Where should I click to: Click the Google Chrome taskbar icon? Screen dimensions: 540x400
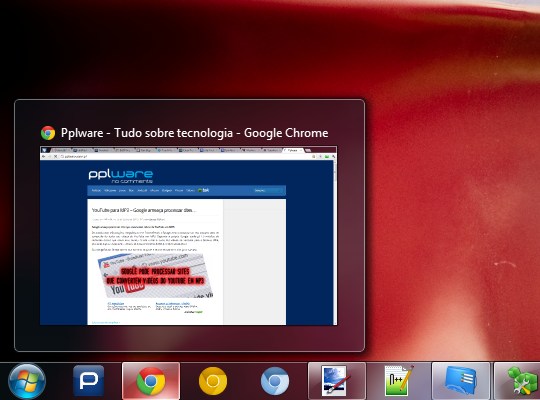(151, 381)
